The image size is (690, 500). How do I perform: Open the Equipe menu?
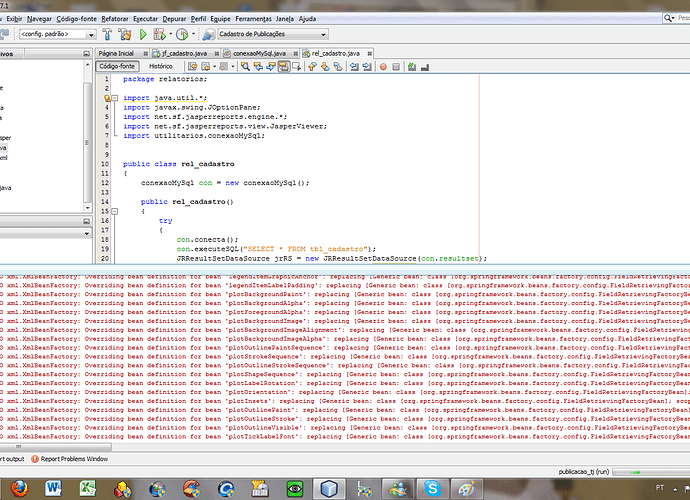coord(220,18)
